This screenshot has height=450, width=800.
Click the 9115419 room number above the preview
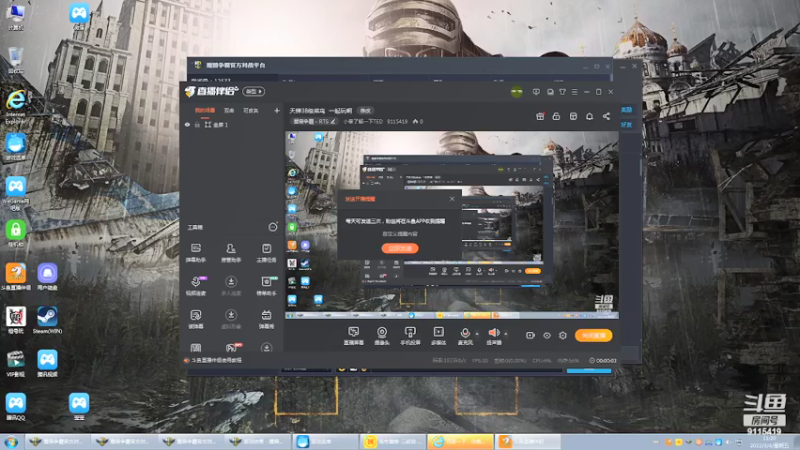(x=397, y=121)
